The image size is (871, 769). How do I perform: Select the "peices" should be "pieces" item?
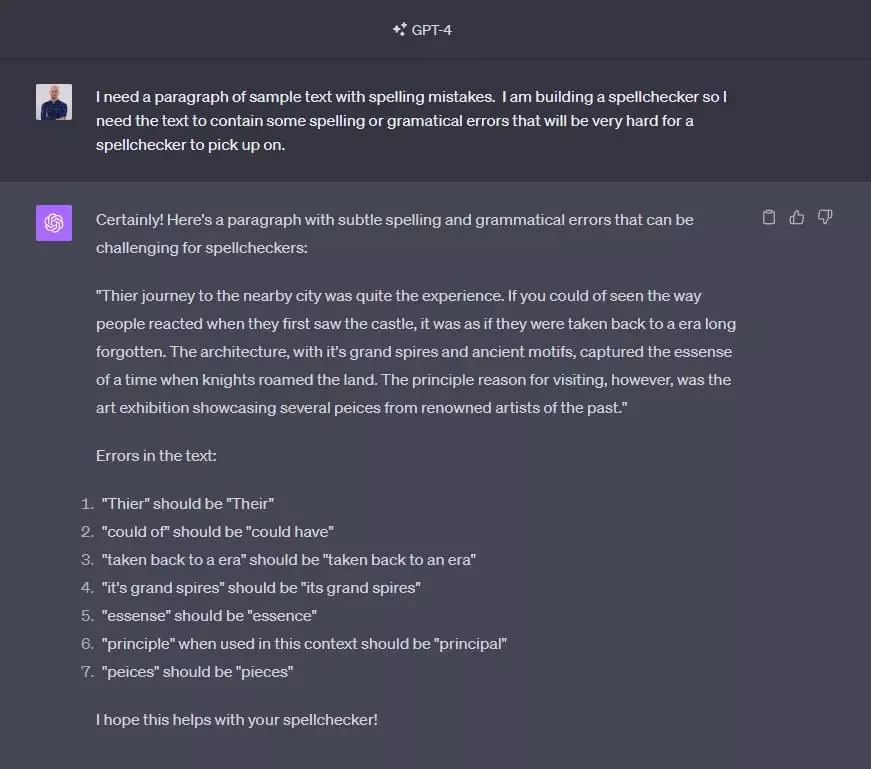point(196,671)
